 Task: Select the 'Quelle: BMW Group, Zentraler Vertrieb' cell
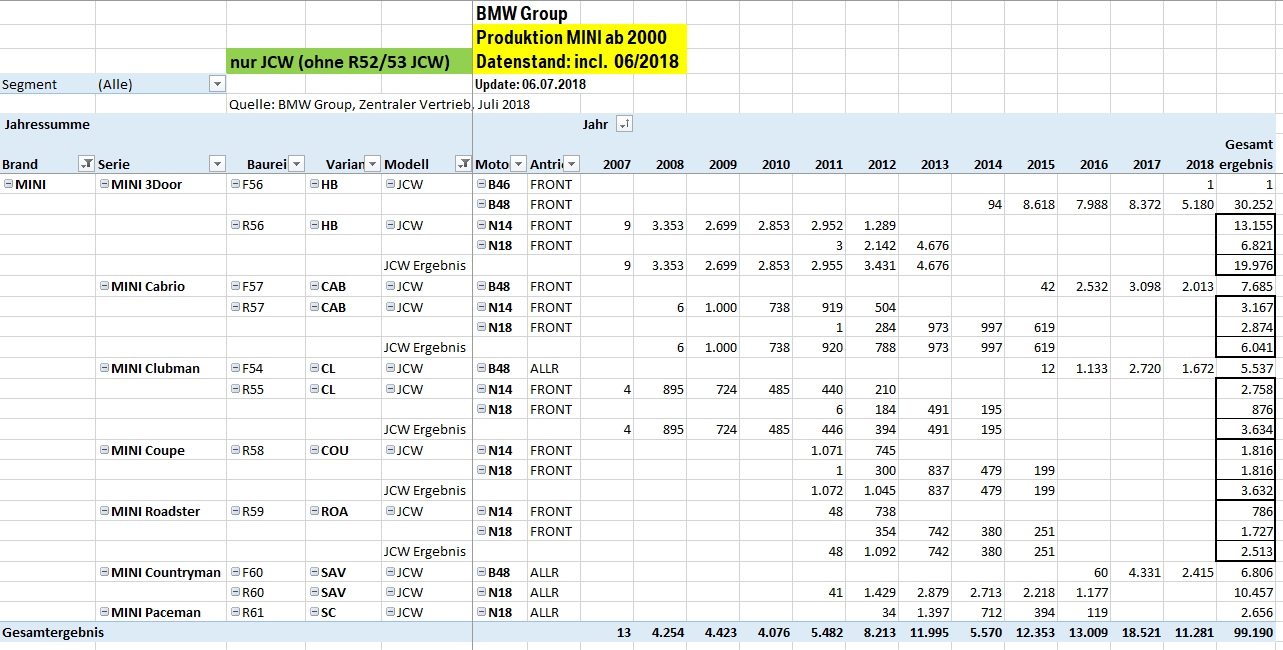[350, 104]
